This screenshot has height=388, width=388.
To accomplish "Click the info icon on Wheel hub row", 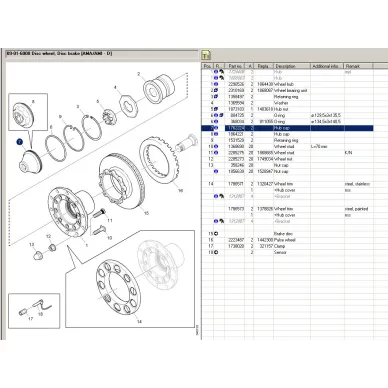I will 215,84.
